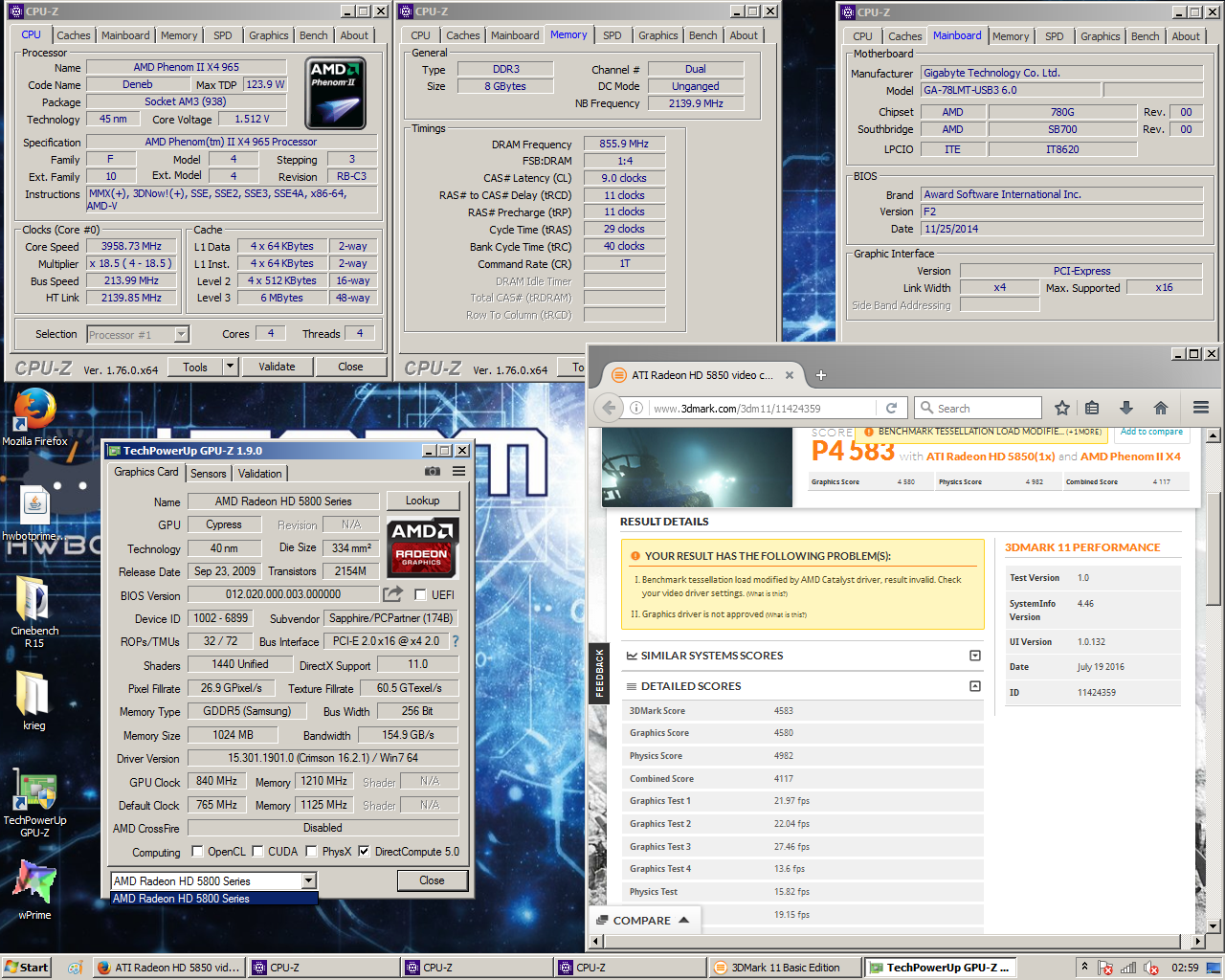Click the Close button in CPU-Z

coord(350,367)
